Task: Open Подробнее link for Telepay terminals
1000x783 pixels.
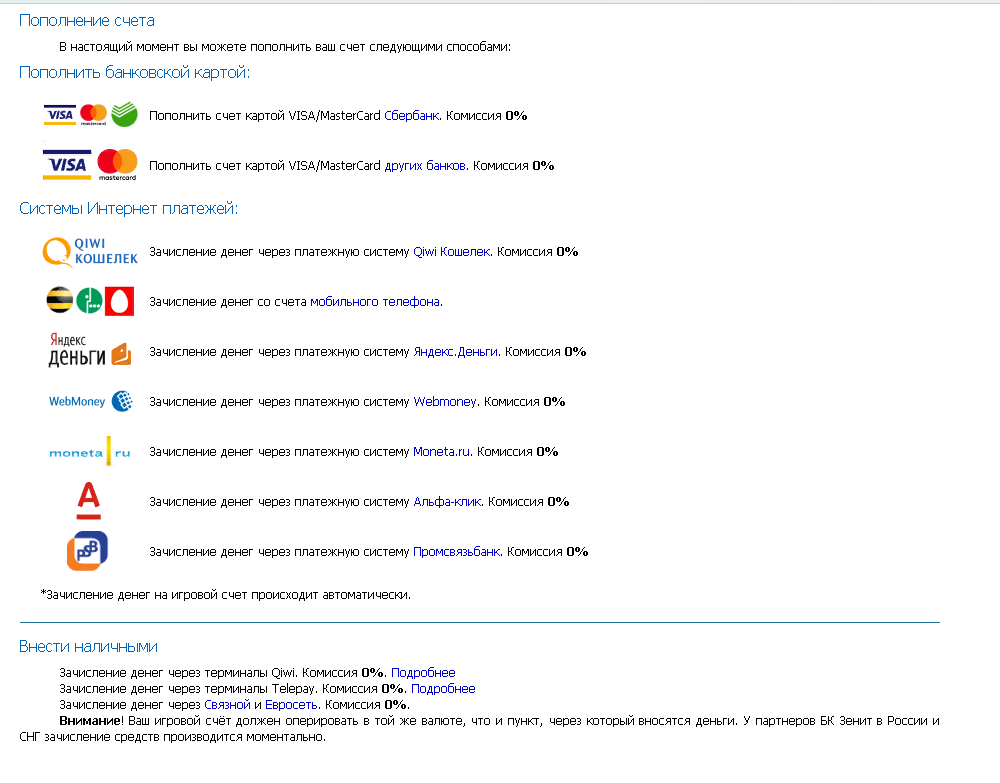Action: tap(443, 689)
